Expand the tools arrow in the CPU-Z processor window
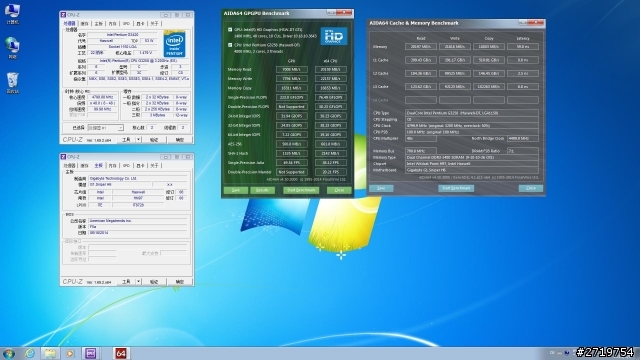 (x=138, y=140)
